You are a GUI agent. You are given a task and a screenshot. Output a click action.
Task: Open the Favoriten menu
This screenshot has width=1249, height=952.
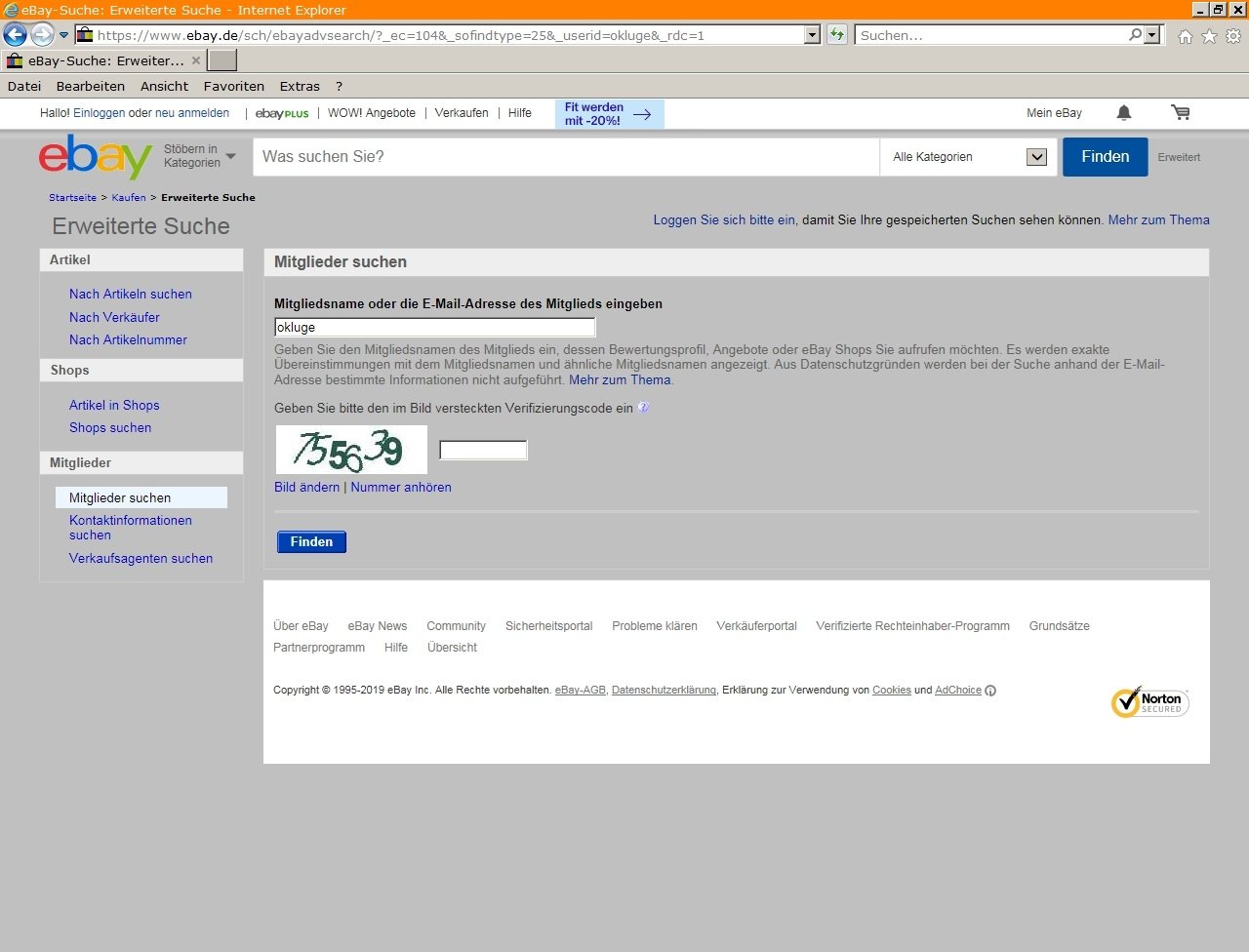234,86
